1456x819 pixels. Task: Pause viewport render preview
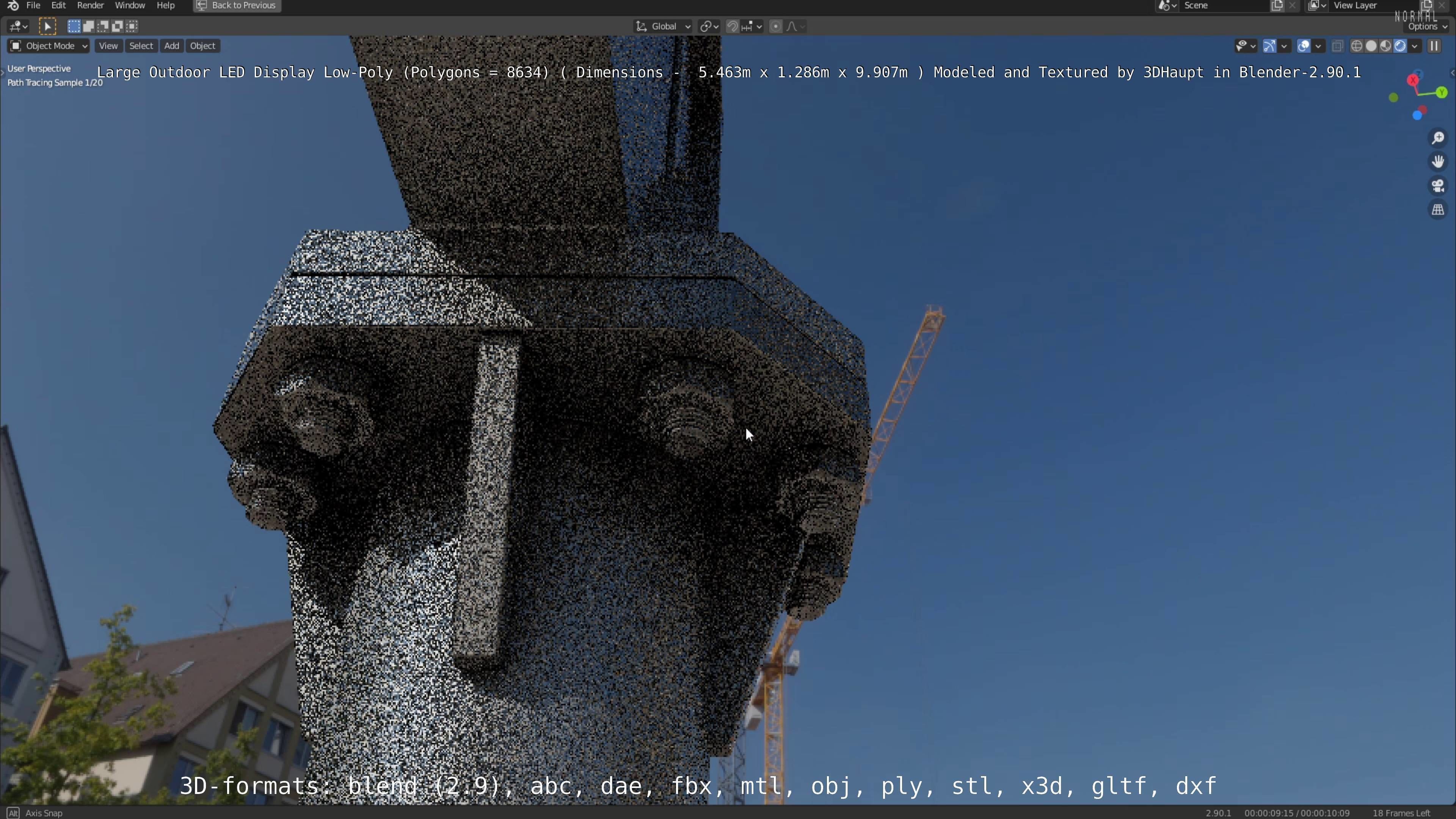click(1434, 46)
